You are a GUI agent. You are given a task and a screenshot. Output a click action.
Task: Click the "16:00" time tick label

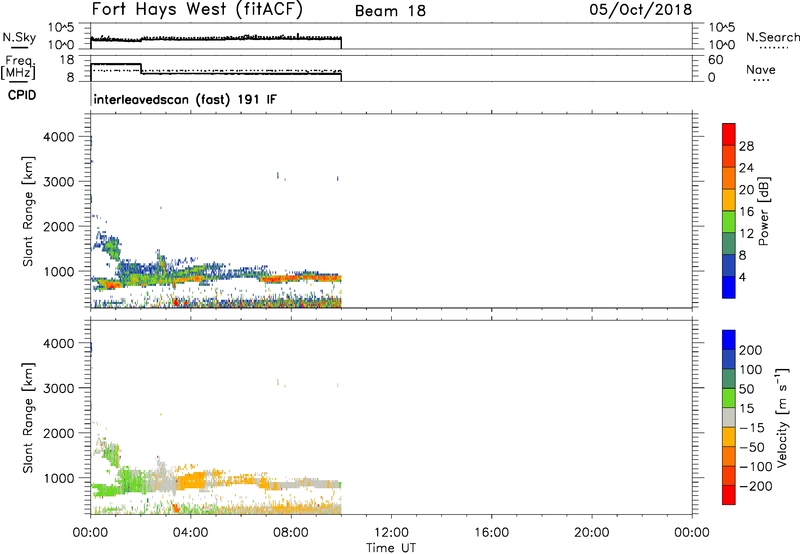[491, 533]
